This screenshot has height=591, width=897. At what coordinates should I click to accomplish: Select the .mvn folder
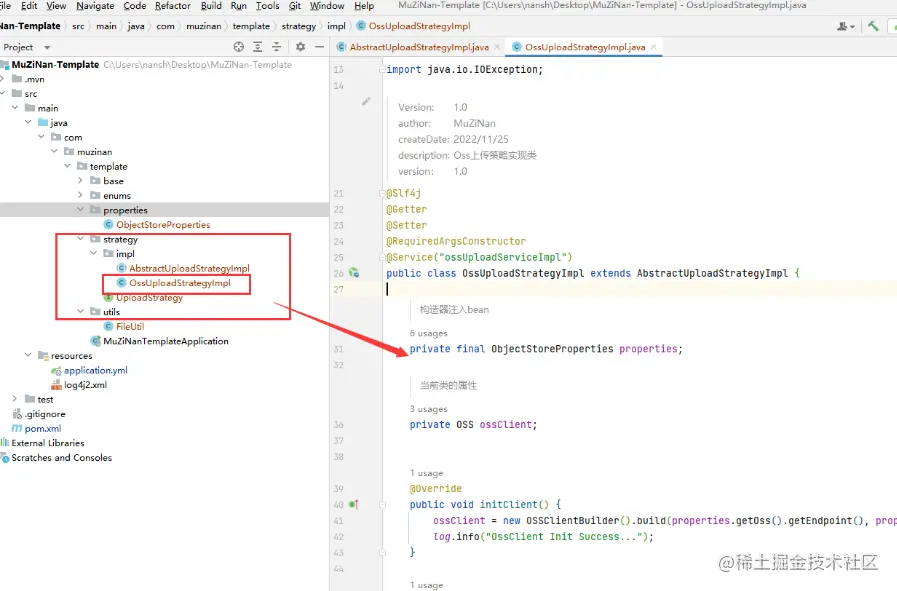click(34, 79)
